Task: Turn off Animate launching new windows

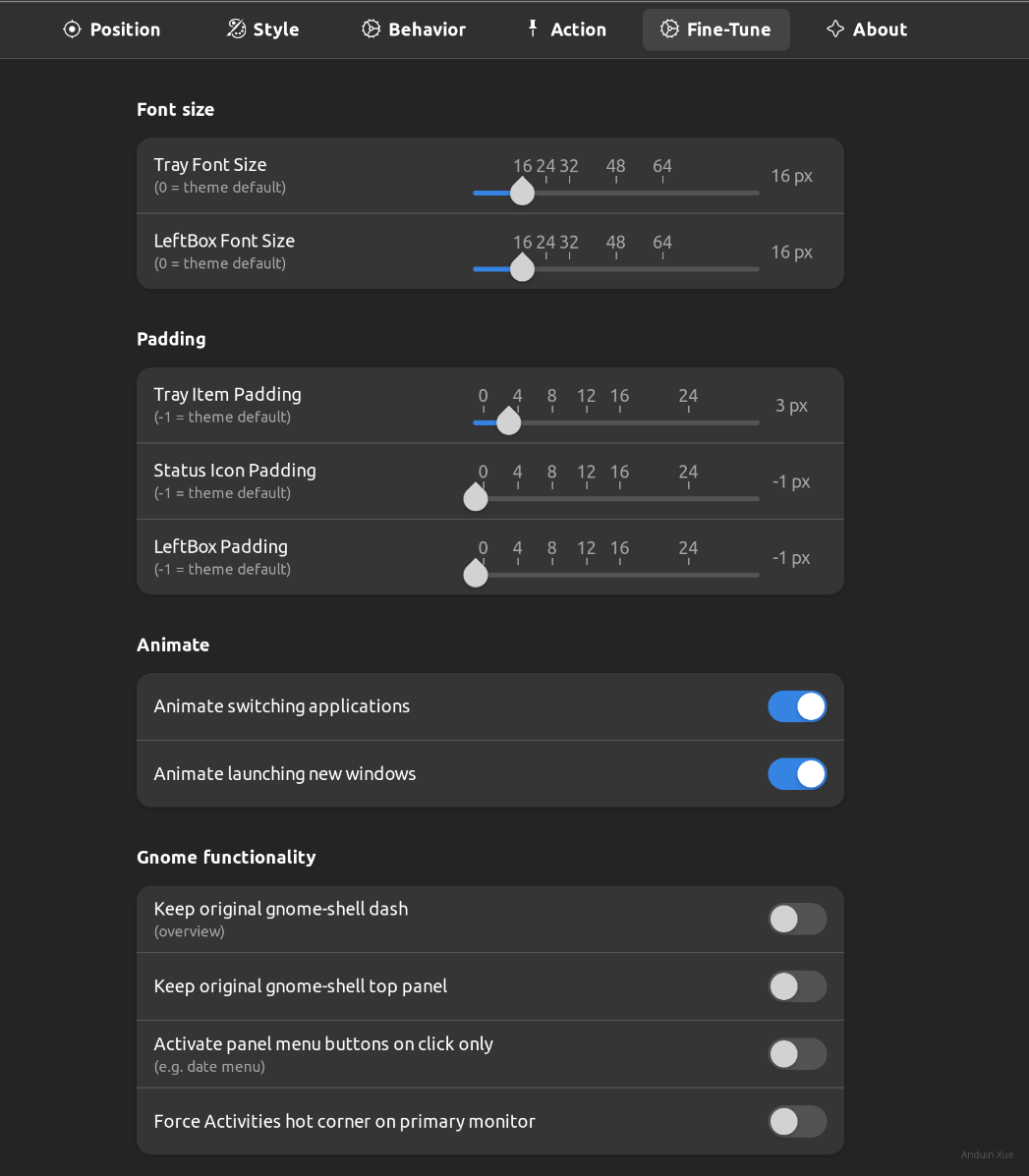Action: [x=797, y=774]
